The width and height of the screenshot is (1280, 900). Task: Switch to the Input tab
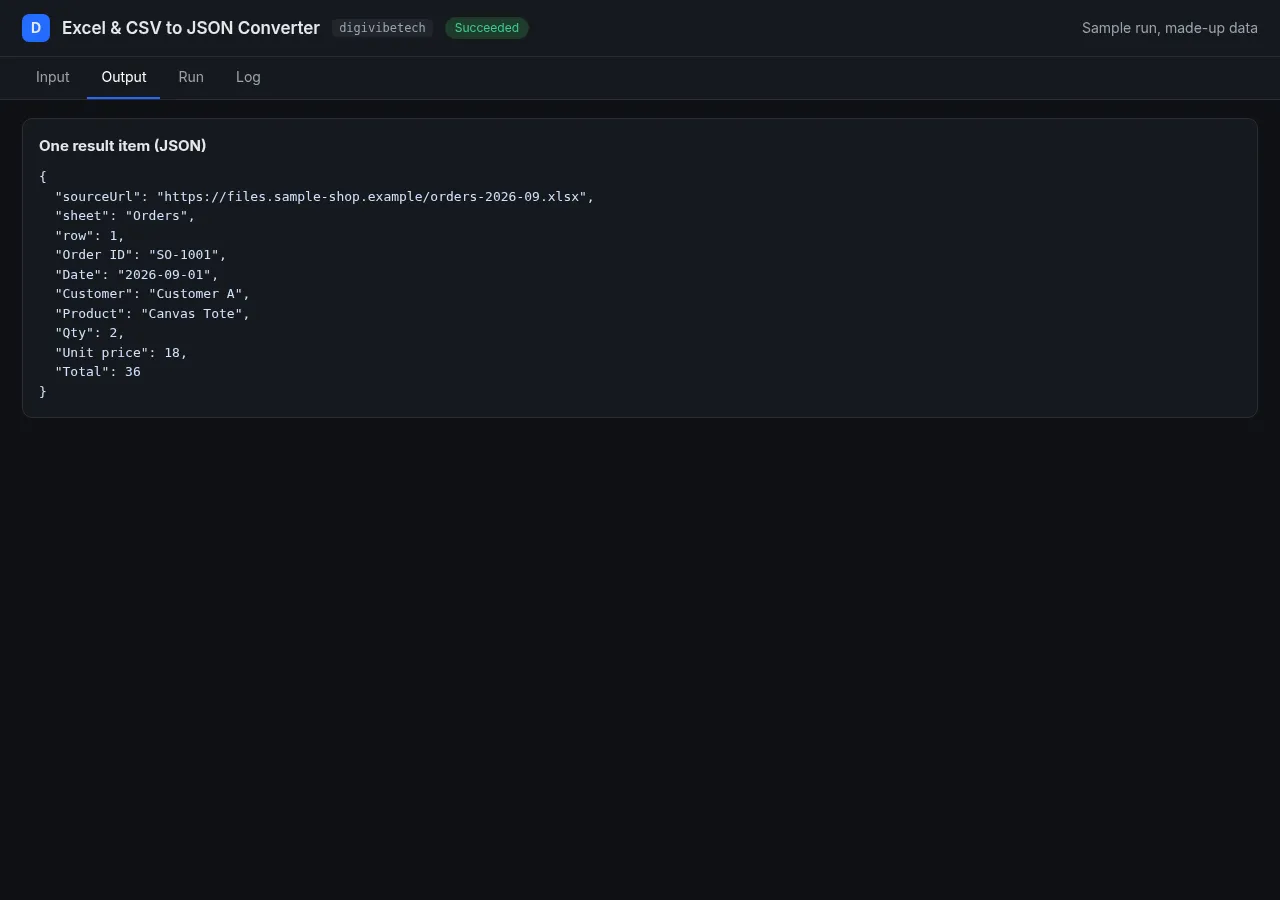tap(53, 77)
